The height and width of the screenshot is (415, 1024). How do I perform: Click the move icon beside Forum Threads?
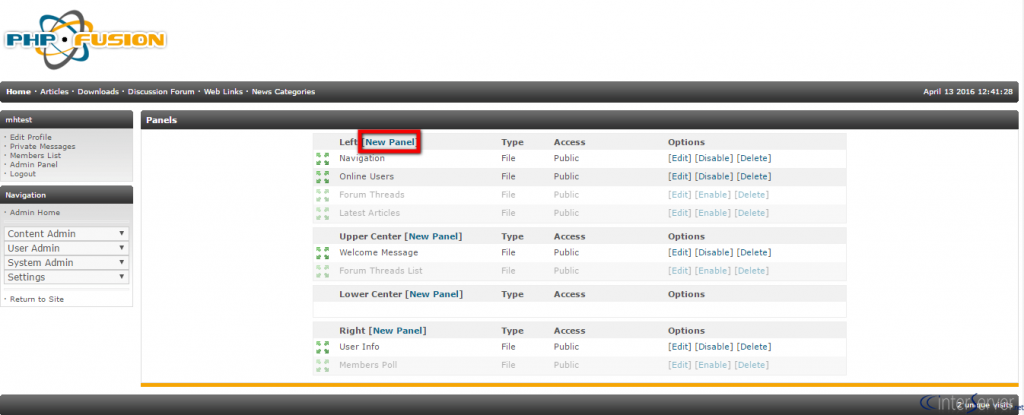[x=322, y=195]
